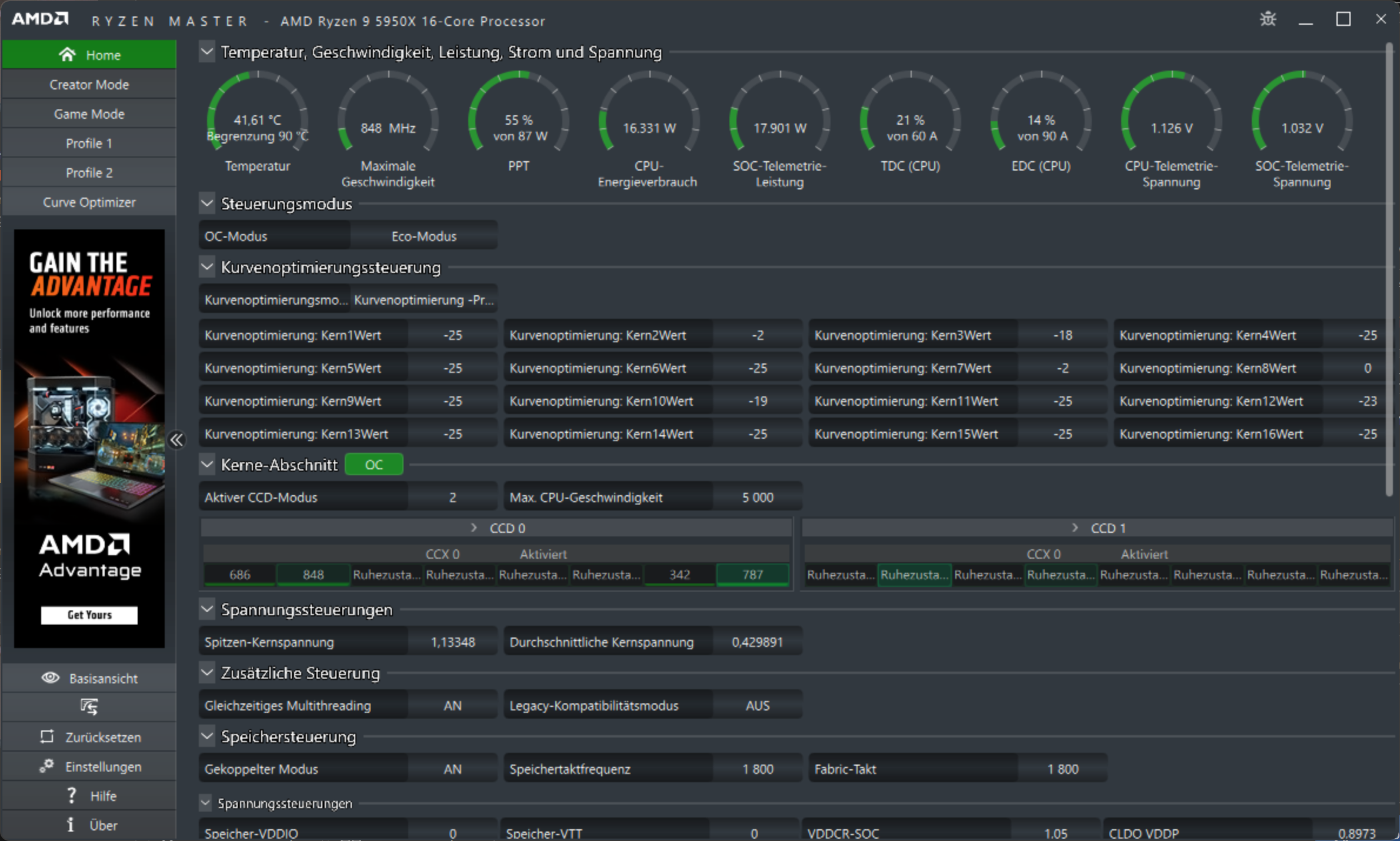The image size is (1400, 841).
Task: Switch to Game Mode profile
Action: coord(89,114)
